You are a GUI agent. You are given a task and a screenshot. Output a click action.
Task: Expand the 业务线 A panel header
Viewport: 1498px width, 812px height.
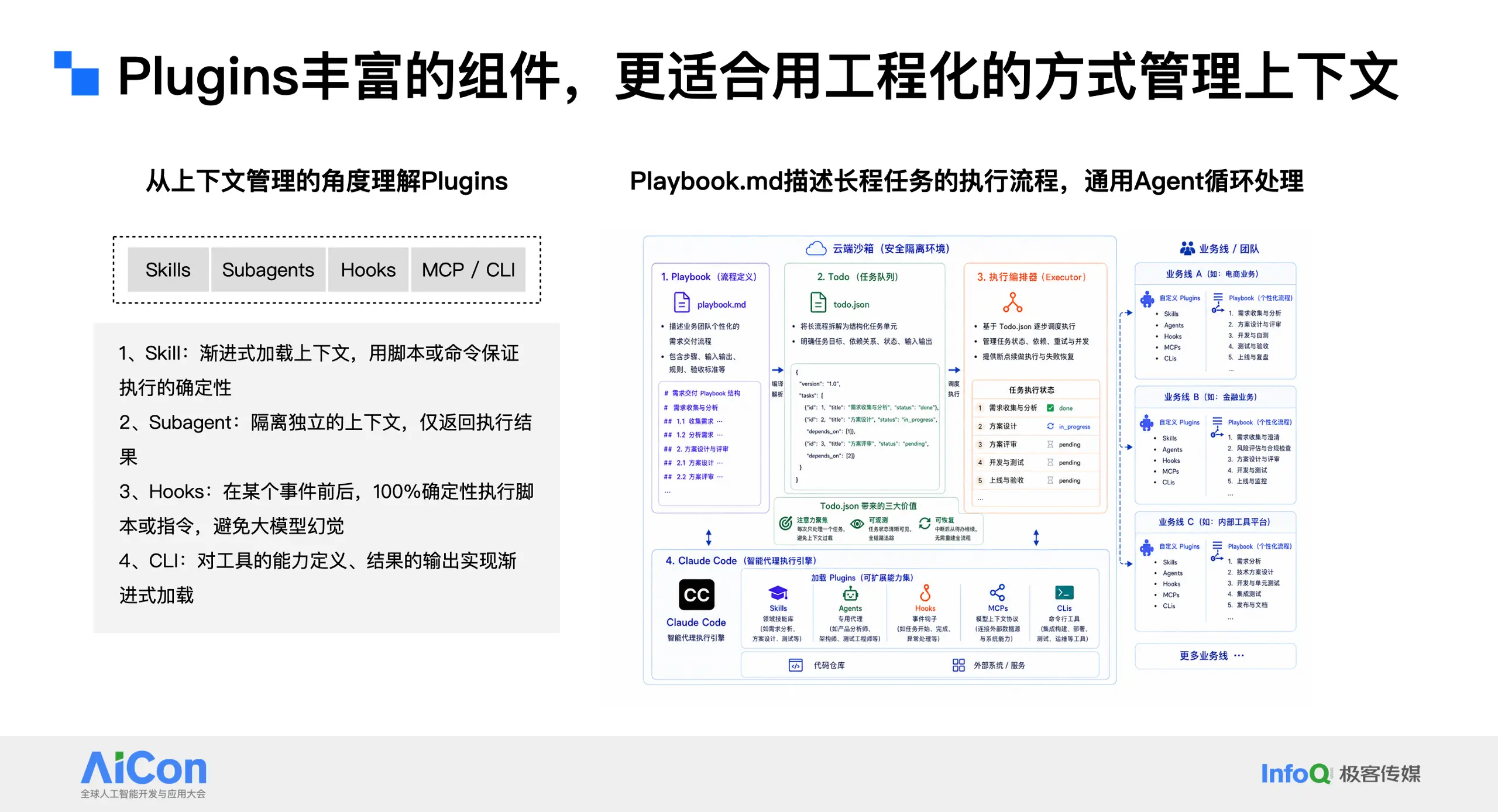[x=1215, y=274]
